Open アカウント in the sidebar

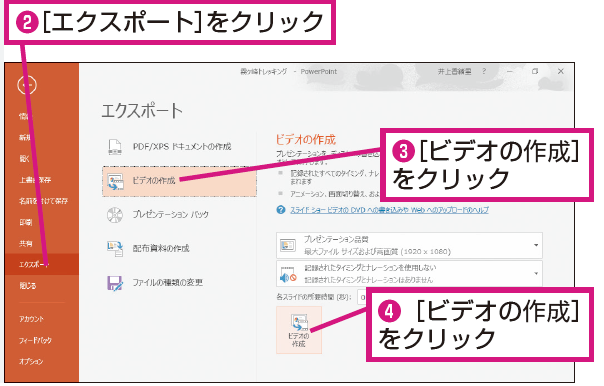[x=32, y=319]
